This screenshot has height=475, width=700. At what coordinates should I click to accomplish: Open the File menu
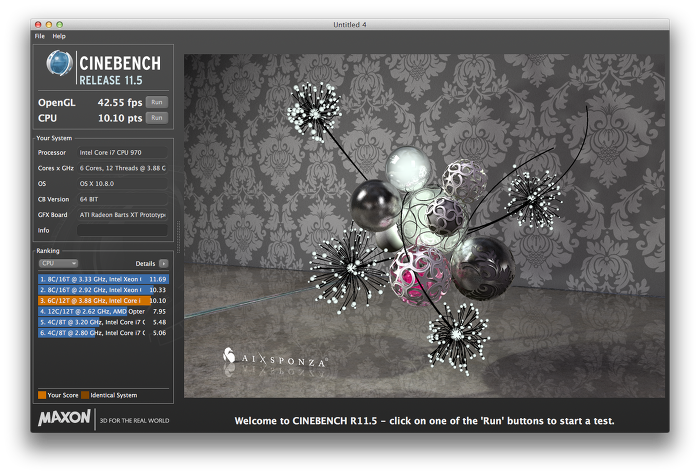coord(40,36)
